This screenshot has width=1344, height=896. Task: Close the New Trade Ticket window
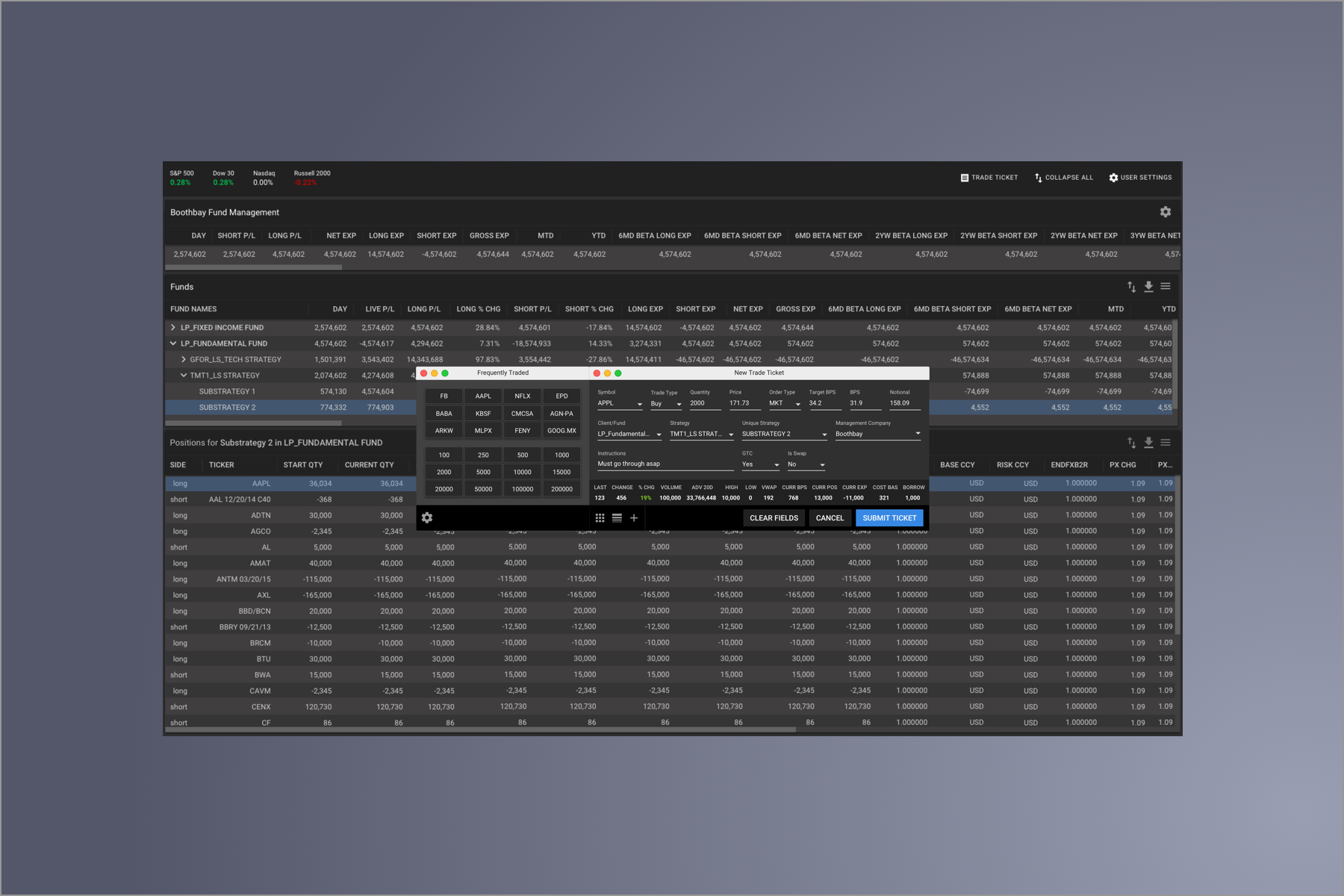click(597, 373)
